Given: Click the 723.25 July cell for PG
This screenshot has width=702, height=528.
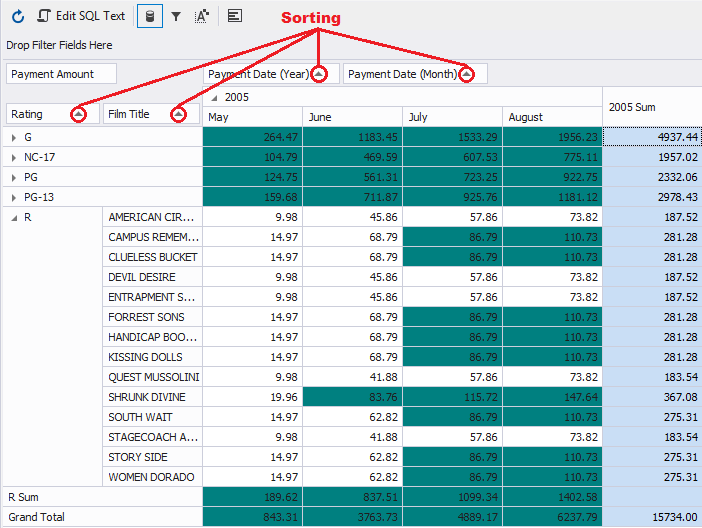Looking at the screenshot, I should (453, 177).
